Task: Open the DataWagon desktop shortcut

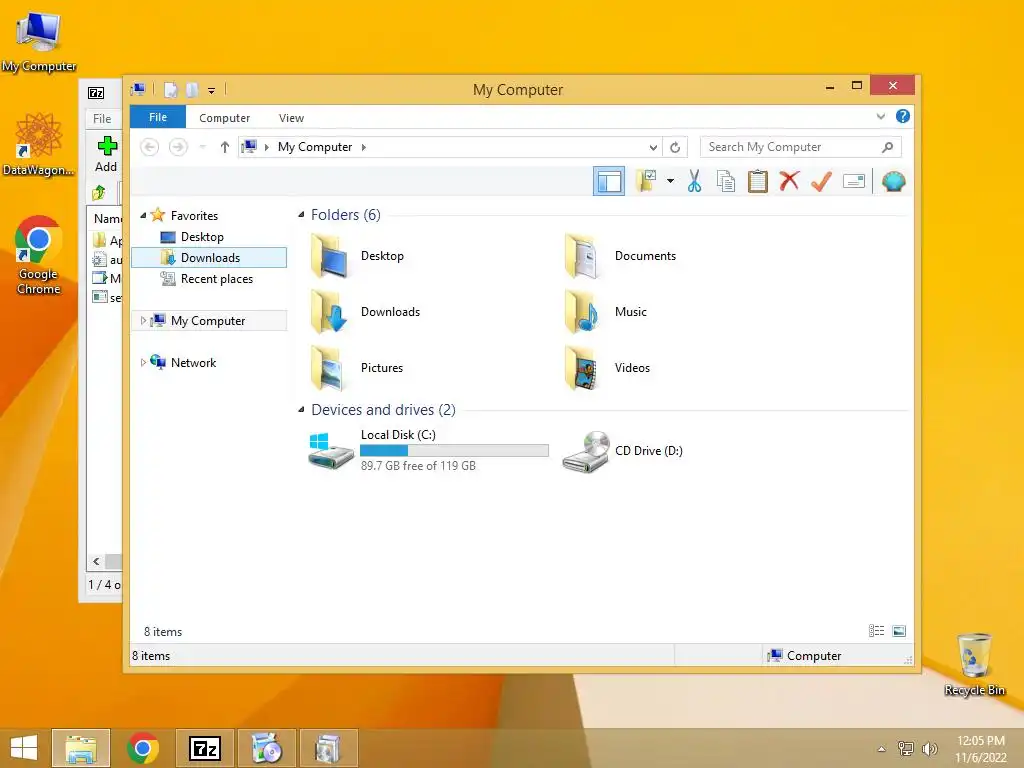Action: [x=39, y=144]
